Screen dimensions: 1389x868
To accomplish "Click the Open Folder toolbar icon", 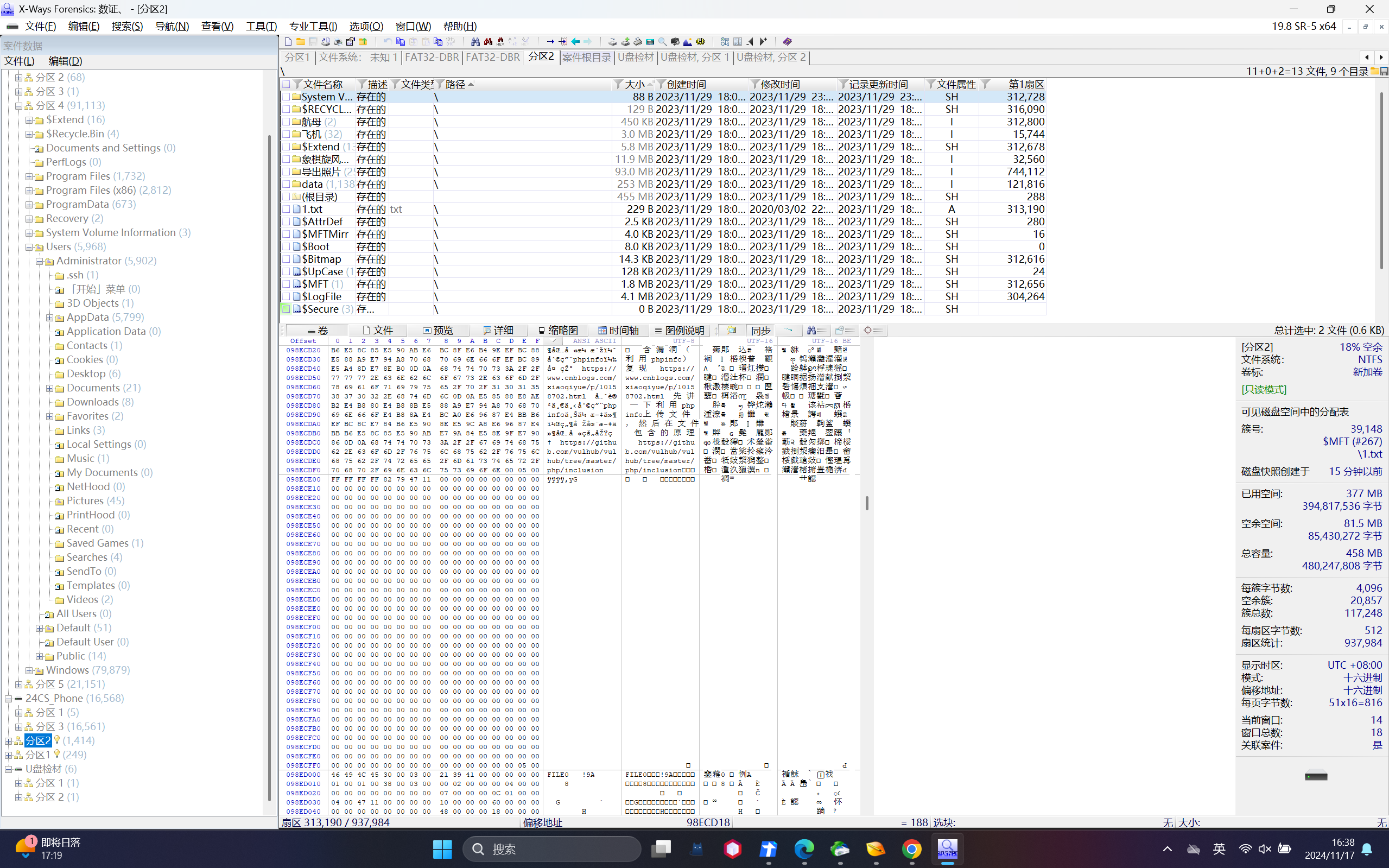I will click(300, 41).
